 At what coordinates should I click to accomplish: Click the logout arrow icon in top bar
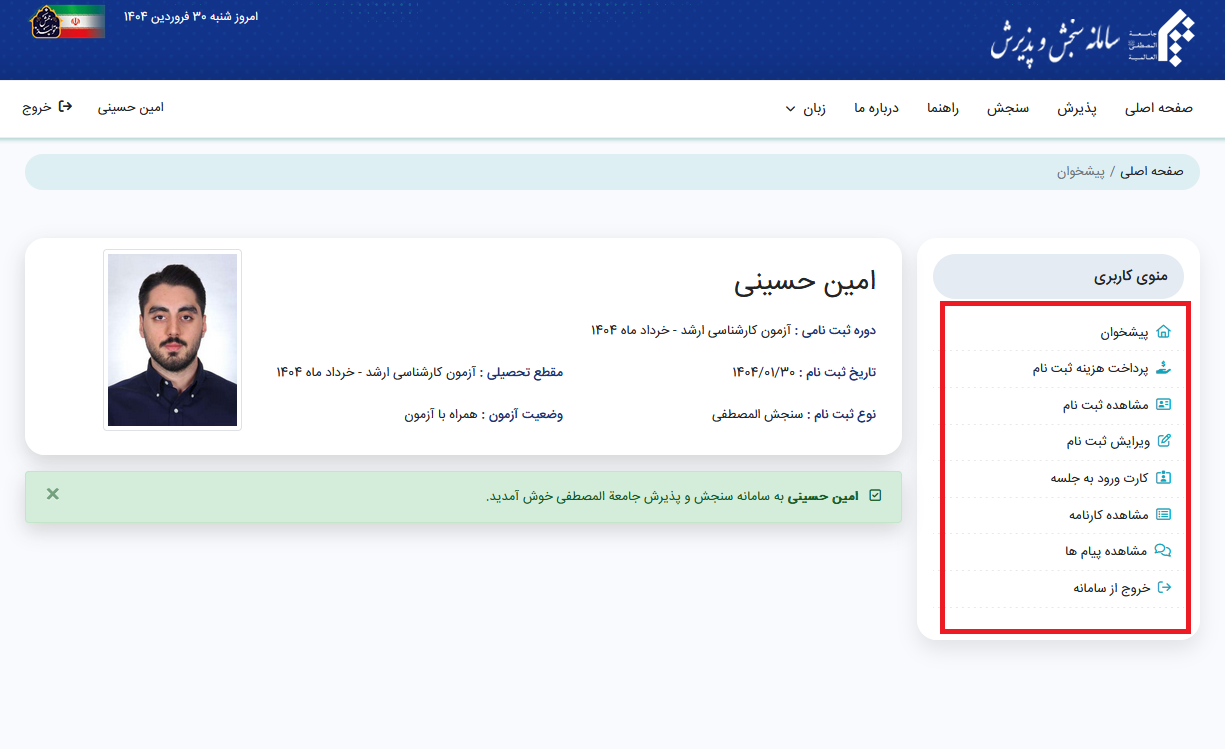point(65,107)
